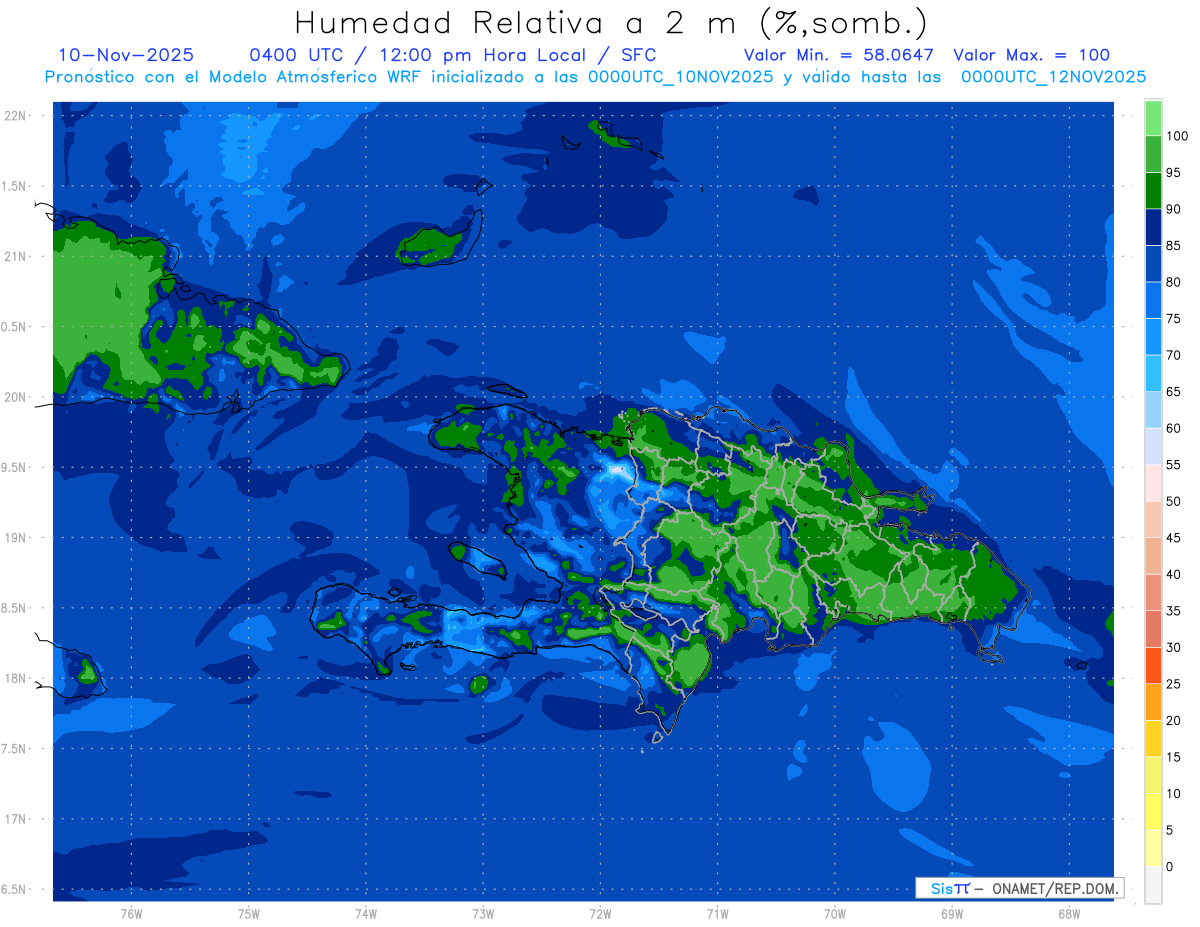Pick the orange-red swatch between 25 and 30
The height and width of the screenshot is (927, 1200).
[x=1153, y=665]
